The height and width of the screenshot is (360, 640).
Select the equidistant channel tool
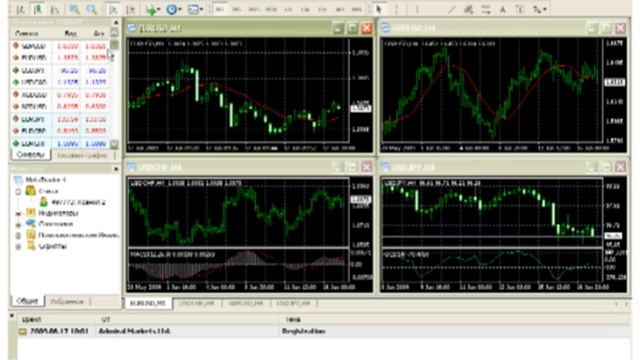[469, 9]
